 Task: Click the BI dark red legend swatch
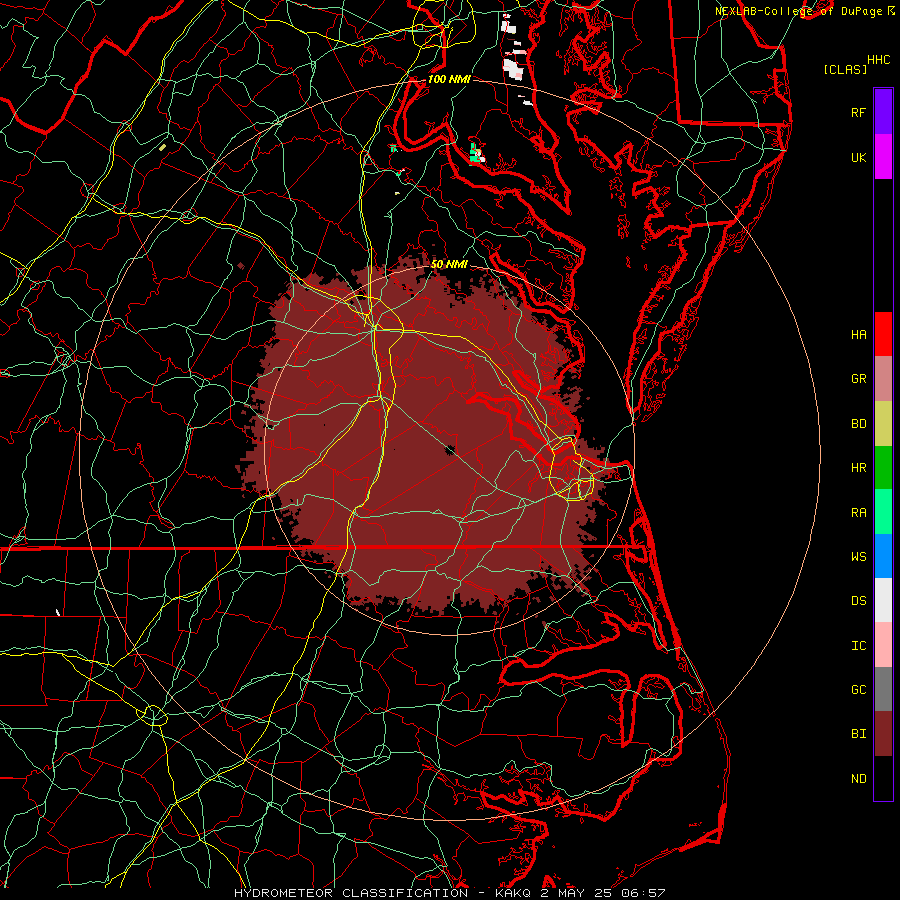[x=883, y=734]
